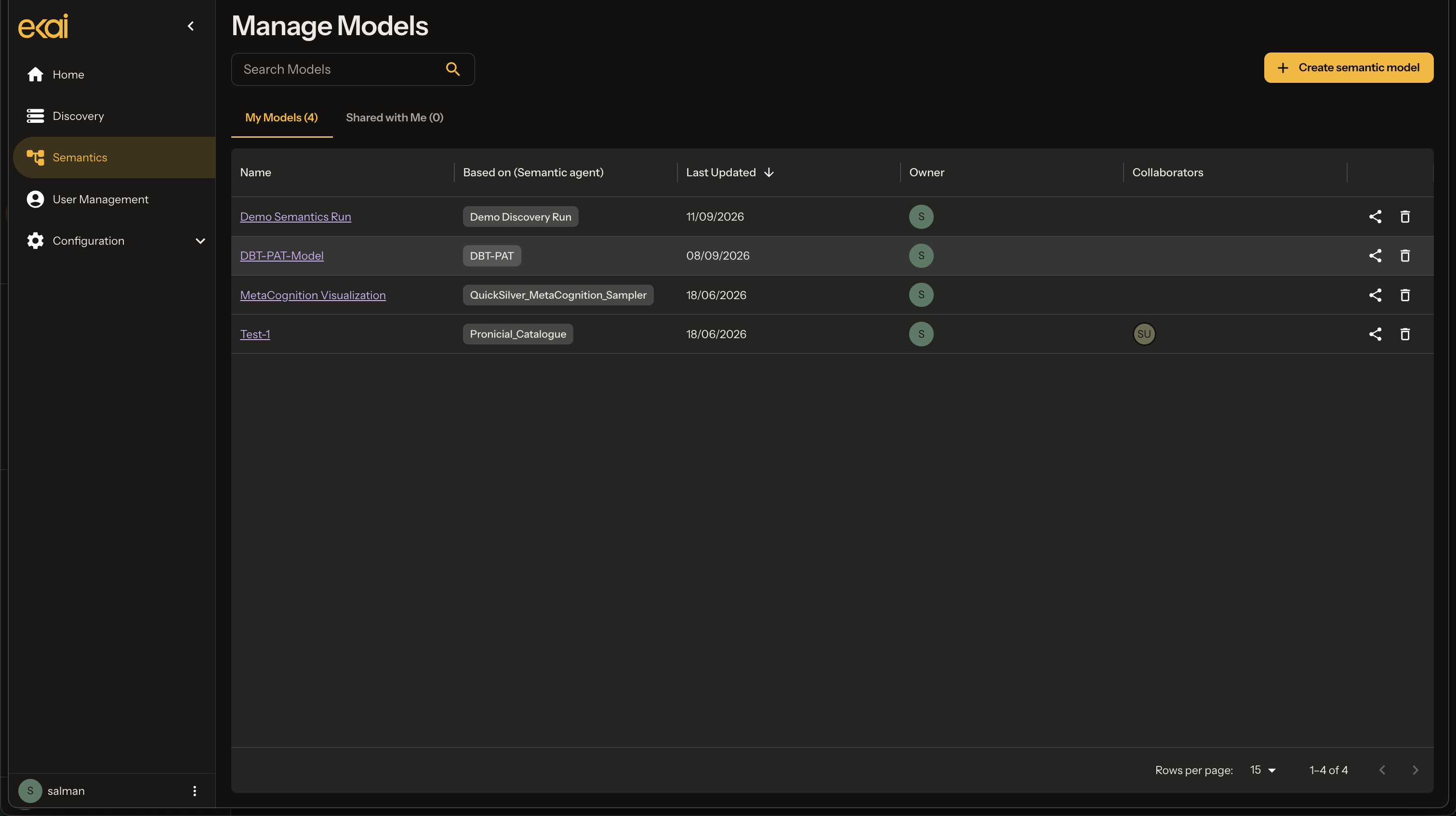The width and height of the screenshot is (1456, 816).
Task: Click the Pronicial_Catalogue agent chip
Action: coord(518,334)
